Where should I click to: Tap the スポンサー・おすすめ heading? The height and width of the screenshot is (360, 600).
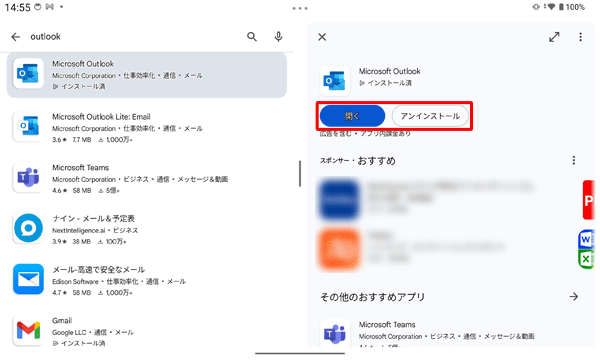click(x=357, y=161)
